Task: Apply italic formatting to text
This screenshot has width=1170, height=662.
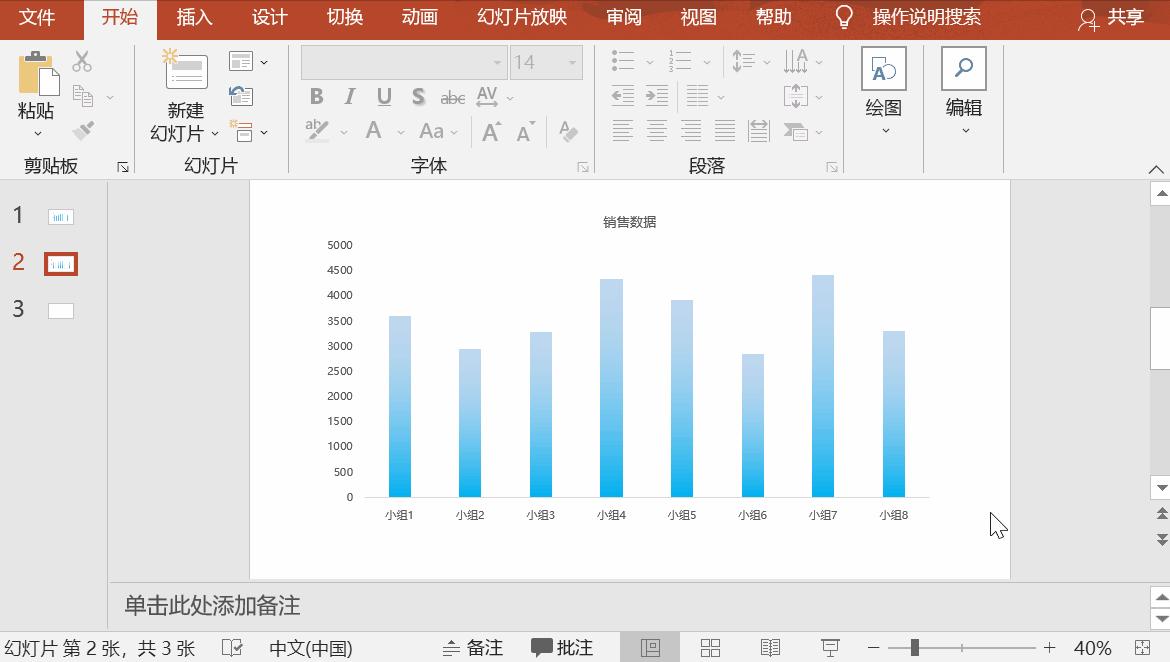Action: (349, 97)
